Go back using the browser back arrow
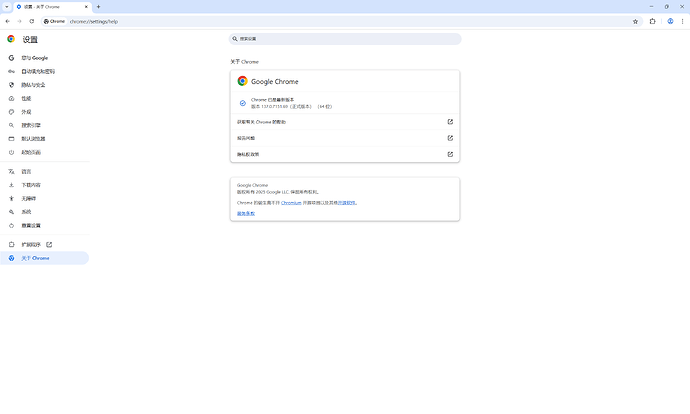The image size is (690, 414). point(7,21)
